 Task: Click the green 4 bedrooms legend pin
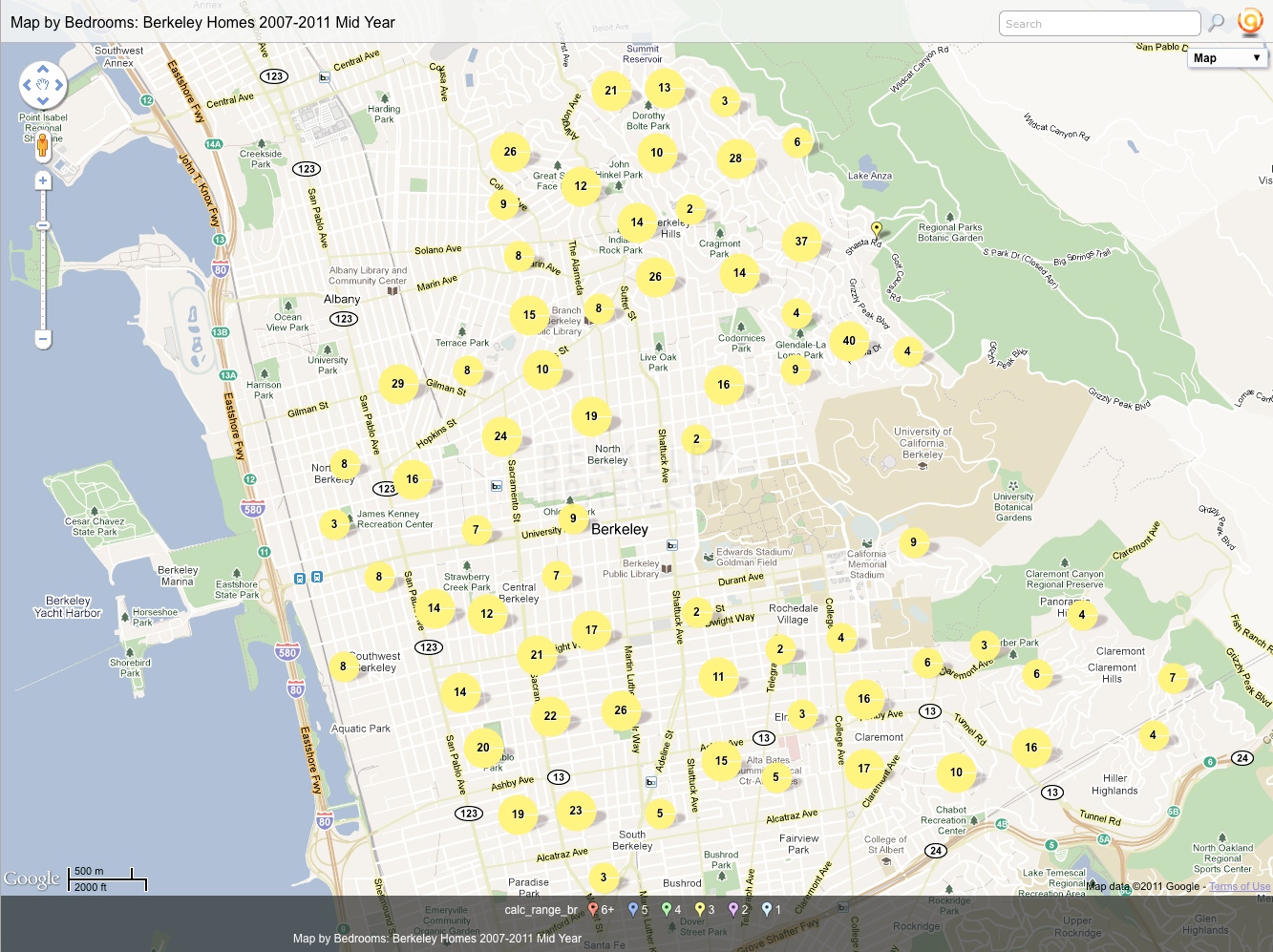pos(667,909)
